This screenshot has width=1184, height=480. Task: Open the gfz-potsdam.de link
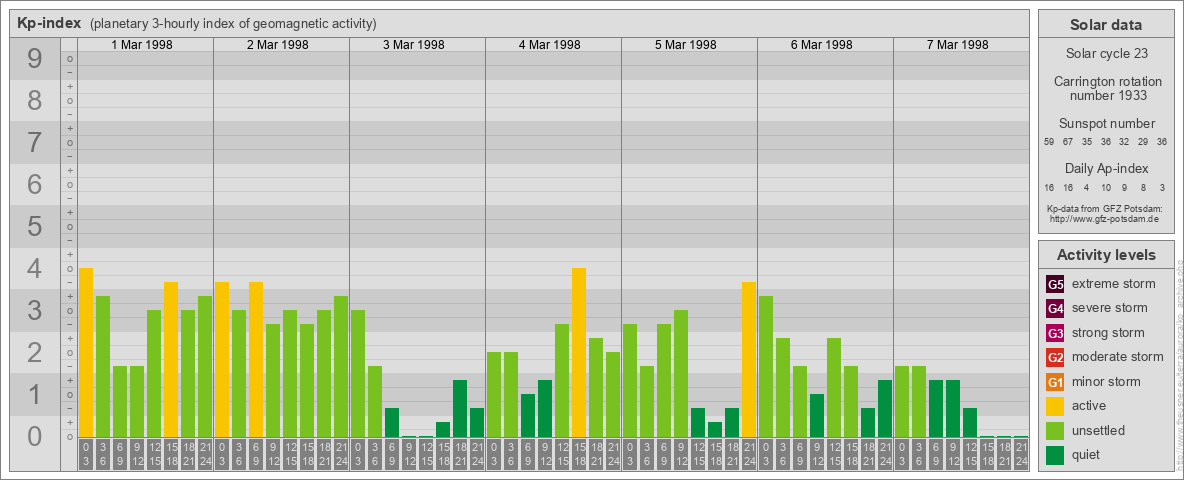point(1105,218)
